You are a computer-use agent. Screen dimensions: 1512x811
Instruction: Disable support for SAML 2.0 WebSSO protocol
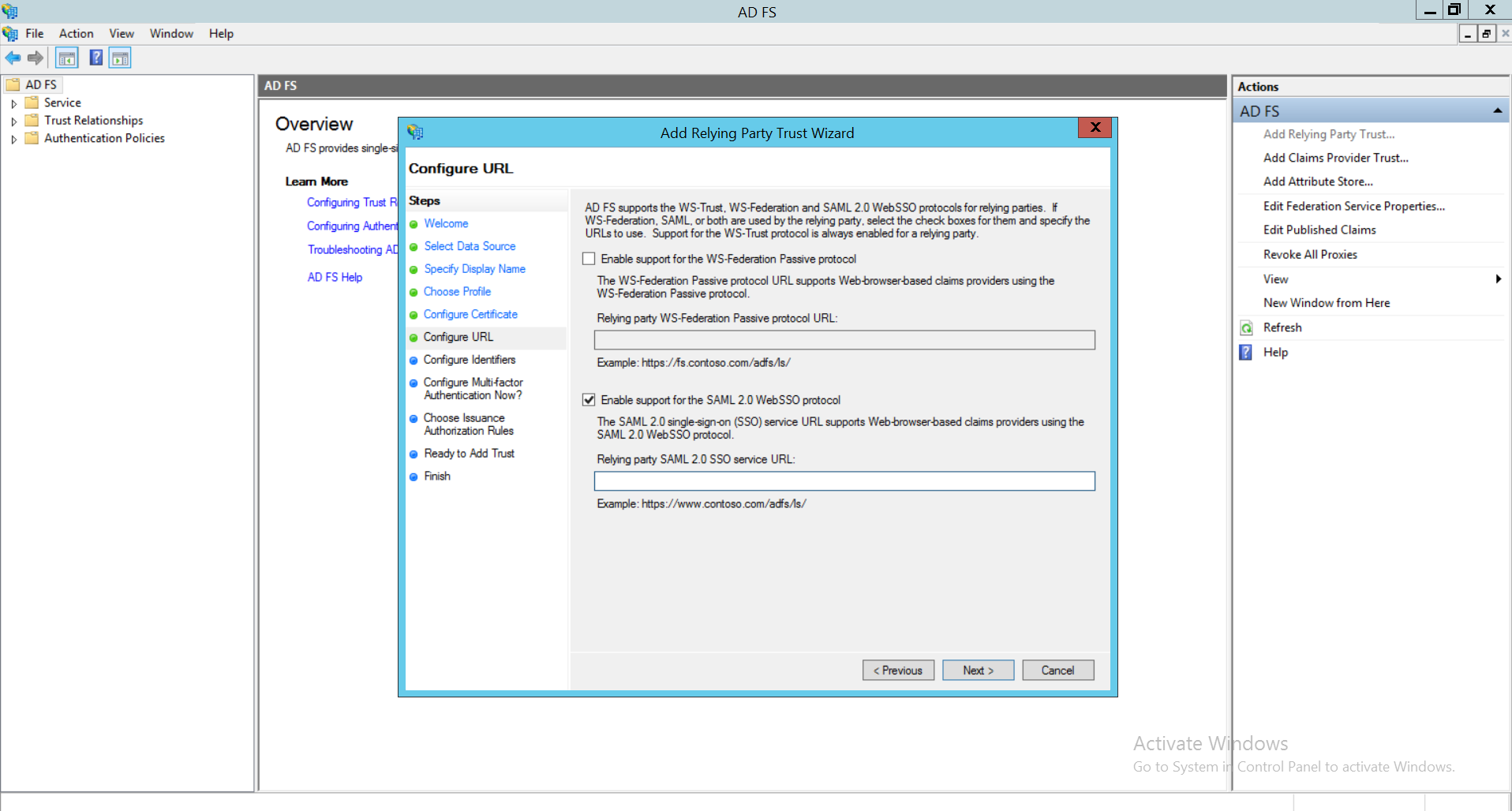click(x=589, y=399)
